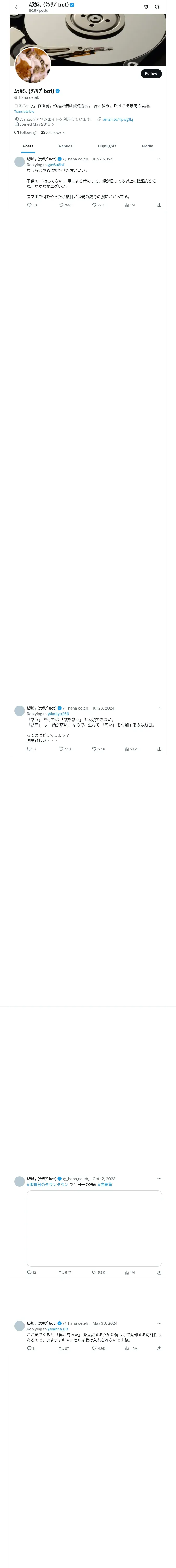
Task: Go back using the top-left arrow
Action: tap(17, 7)
